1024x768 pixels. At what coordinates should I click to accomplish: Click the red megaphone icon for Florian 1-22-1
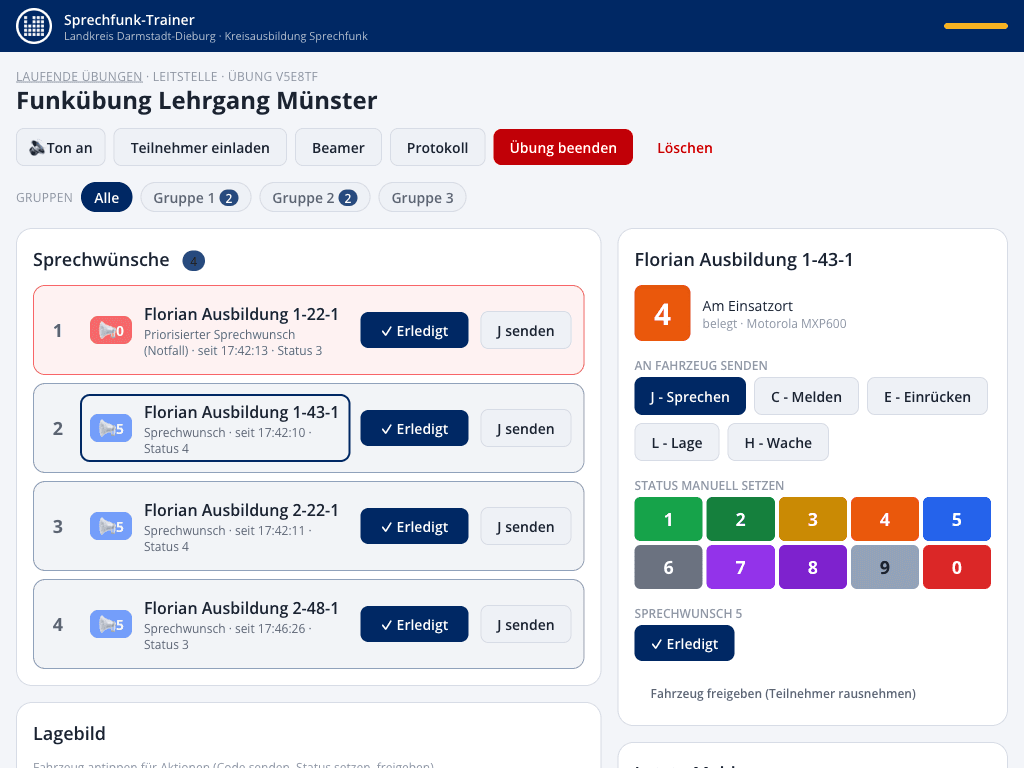(111, 330)
